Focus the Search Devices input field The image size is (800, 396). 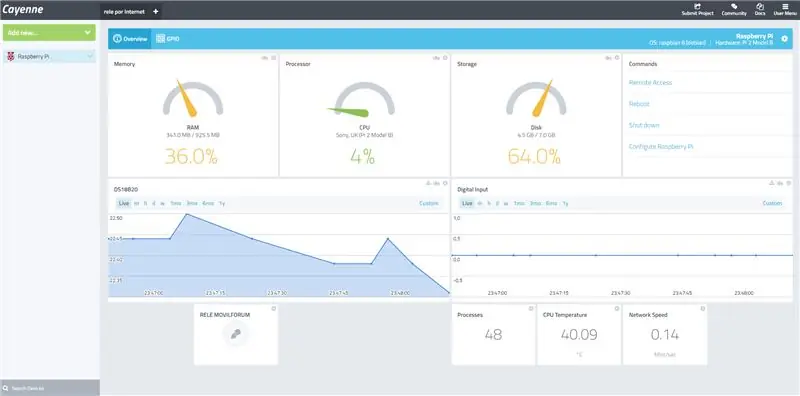click(x=50, y=388)
